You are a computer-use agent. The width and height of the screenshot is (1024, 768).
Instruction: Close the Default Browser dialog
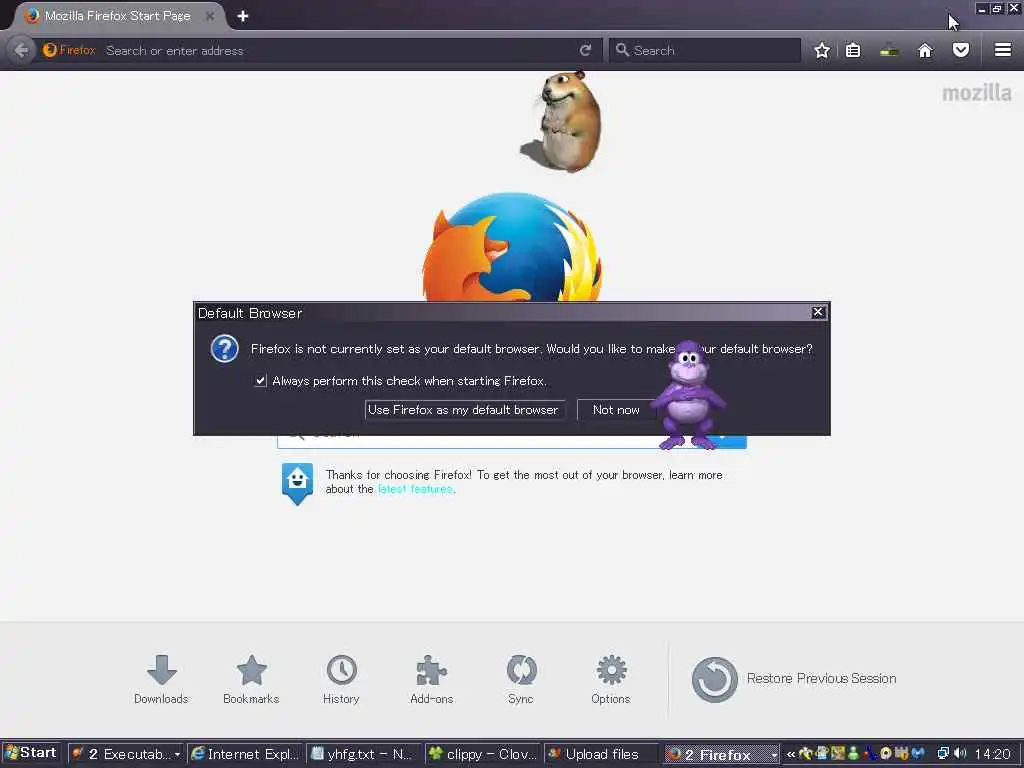pyautogui.click(x=818, y=312)
